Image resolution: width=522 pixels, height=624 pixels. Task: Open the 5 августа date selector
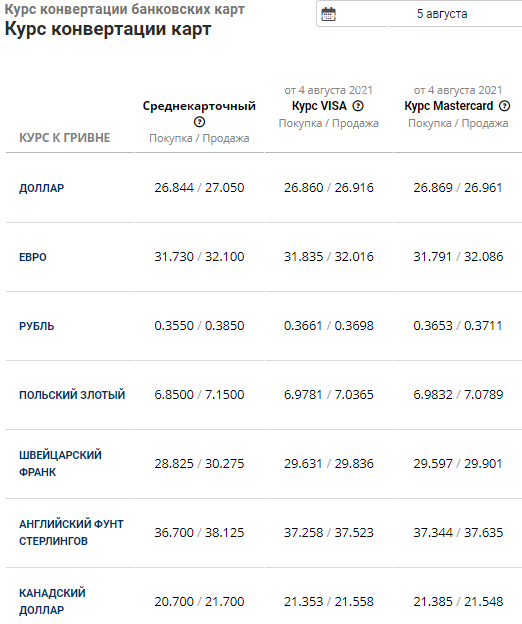(x=419, y=14)
